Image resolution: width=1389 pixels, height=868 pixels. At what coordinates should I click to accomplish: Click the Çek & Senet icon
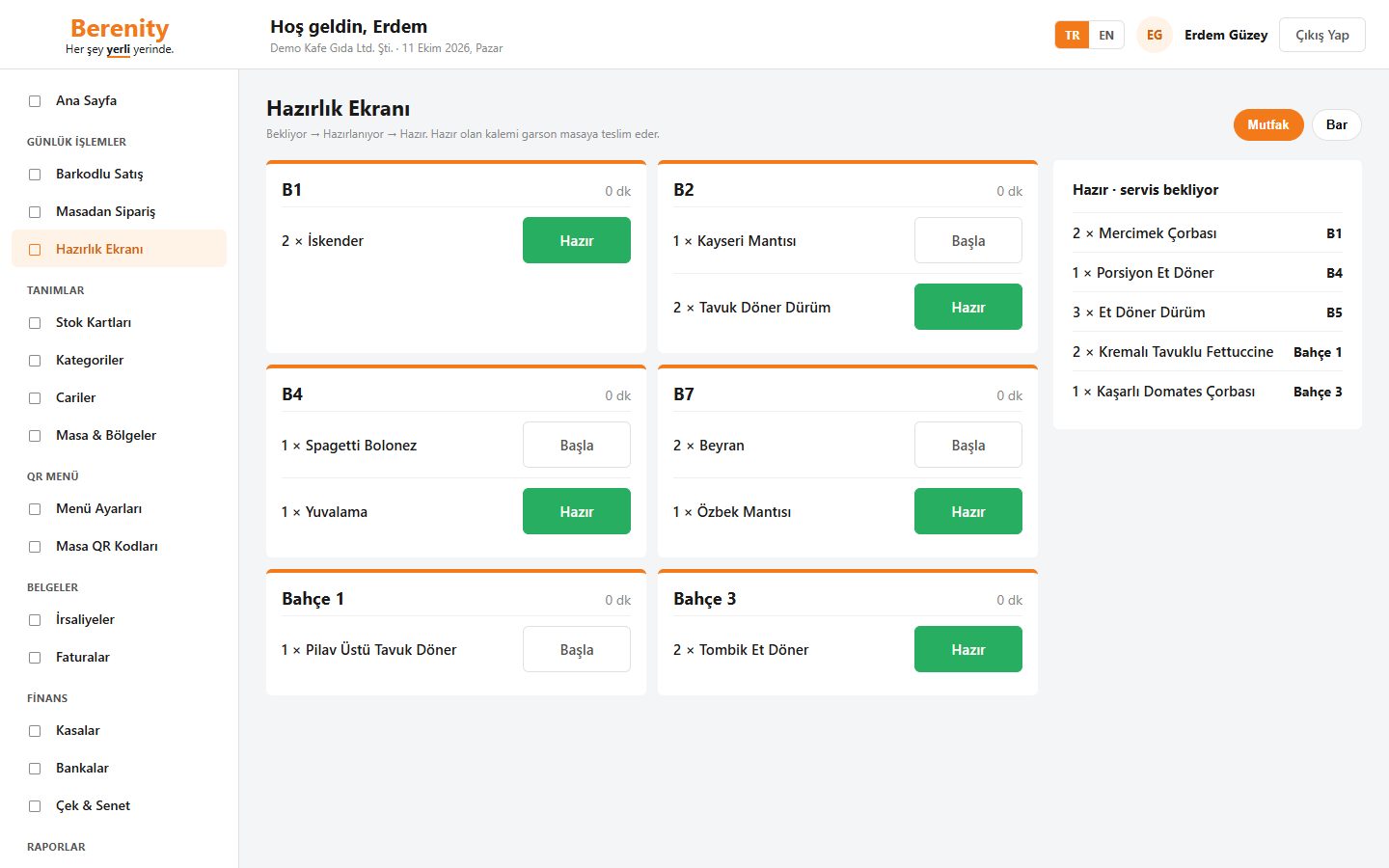(x=35, y=806)
